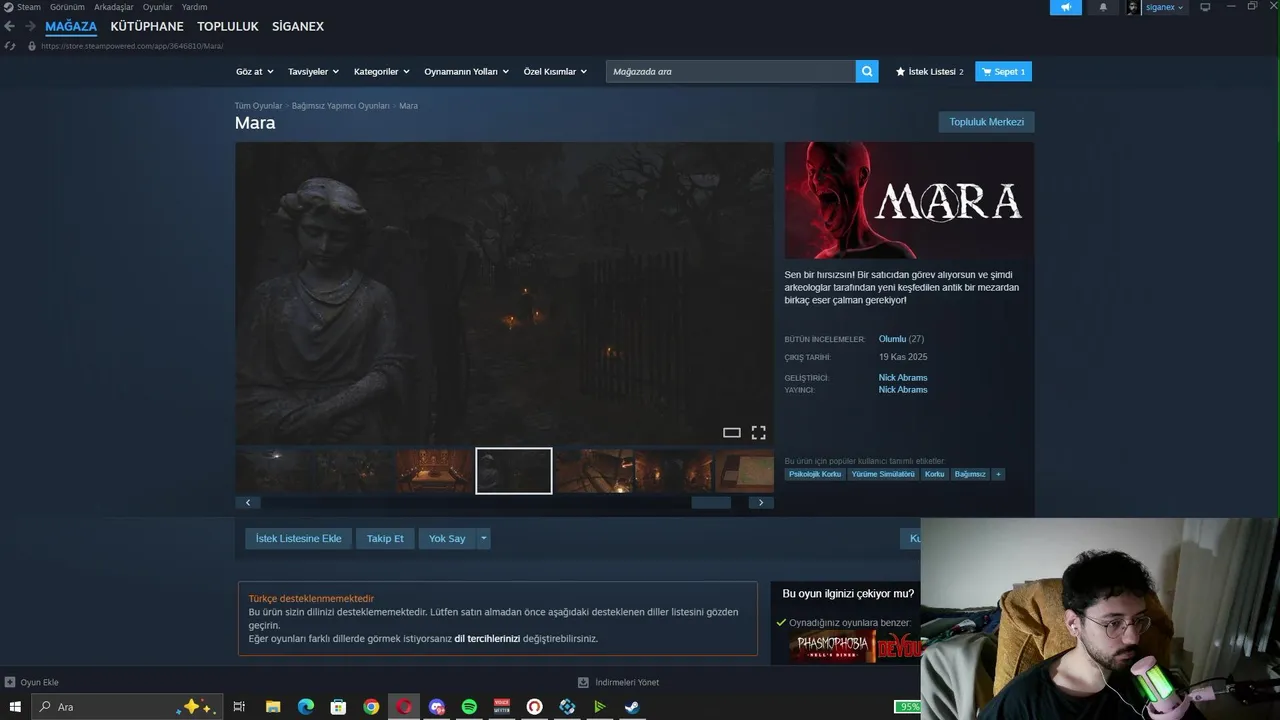Screen dimensions: 1280x720
Task: Expand the Kategoriler dropdown
Action: (x=381, y=71)
